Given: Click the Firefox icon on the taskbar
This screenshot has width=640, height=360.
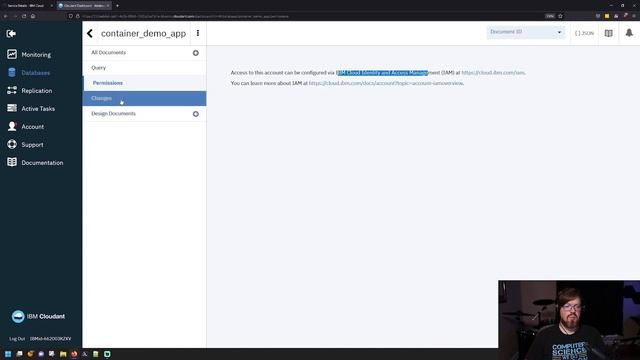Looking at the screenshot, I should [74, 354].
